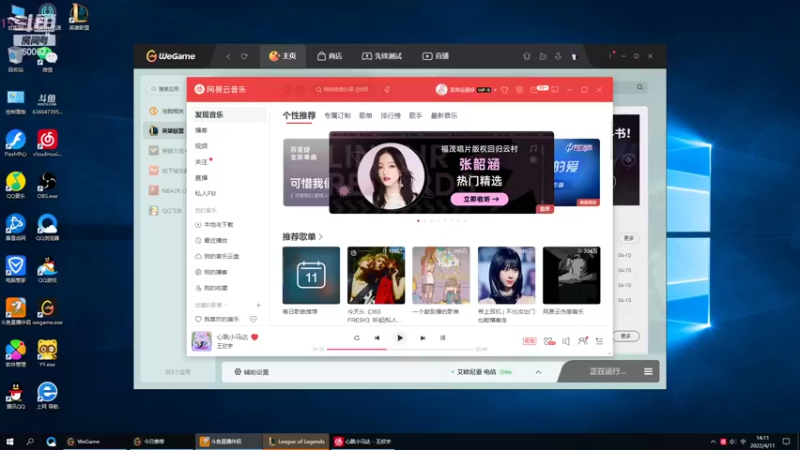
Task: Click the play button
Action: (x=399, y=338)
